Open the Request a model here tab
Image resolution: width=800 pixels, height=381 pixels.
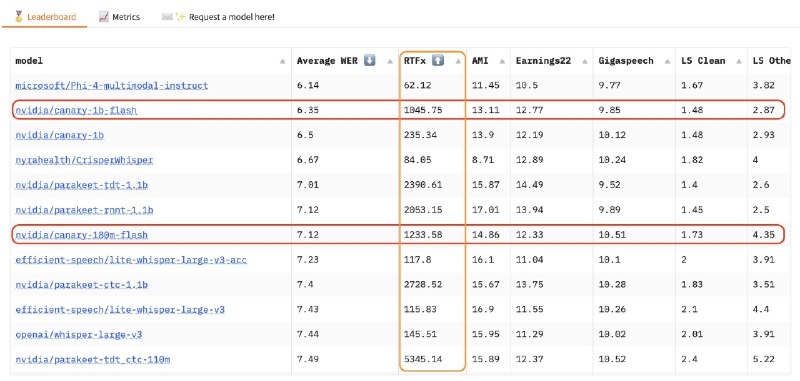(218, 17)
